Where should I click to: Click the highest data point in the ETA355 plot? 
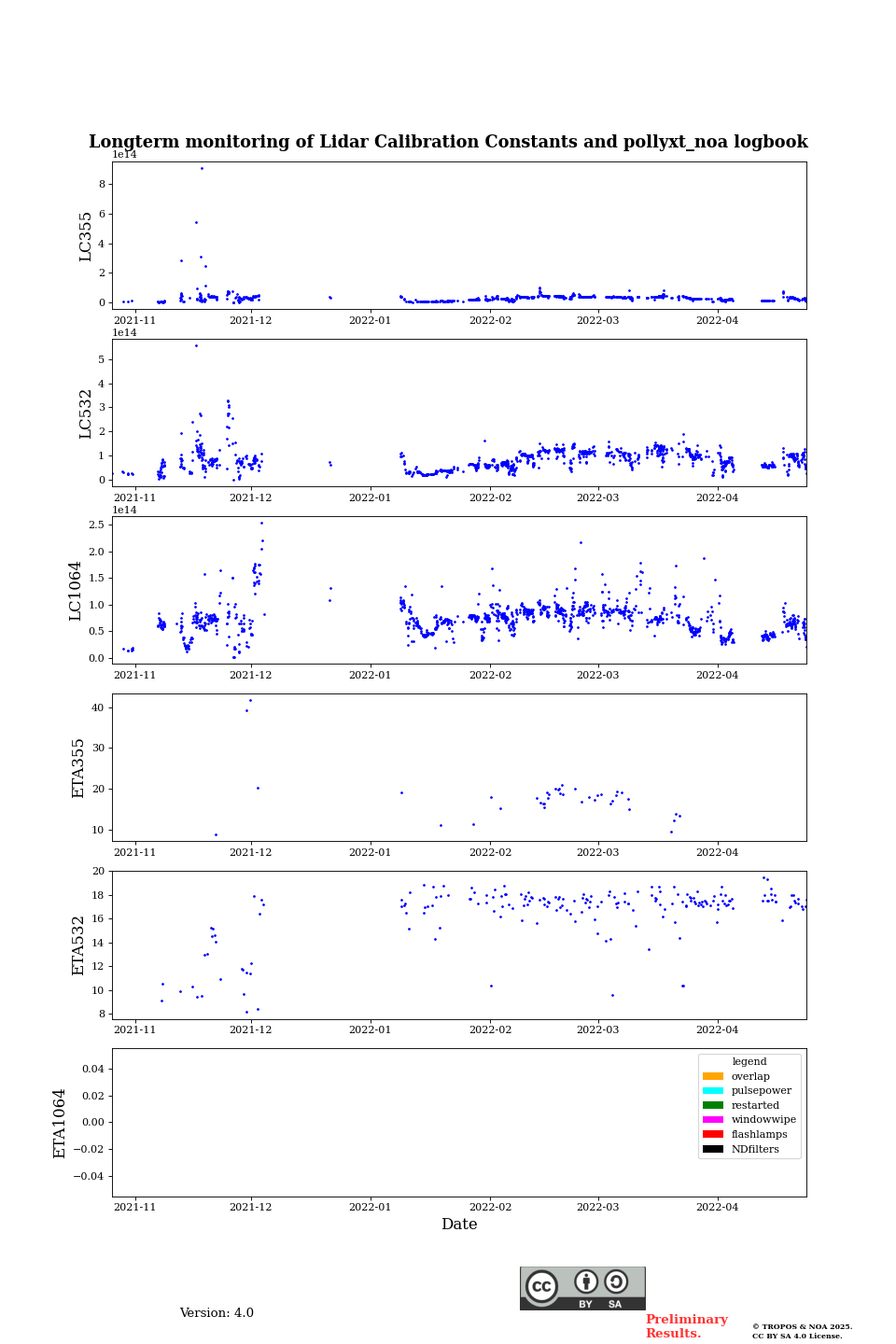[250, 700]
